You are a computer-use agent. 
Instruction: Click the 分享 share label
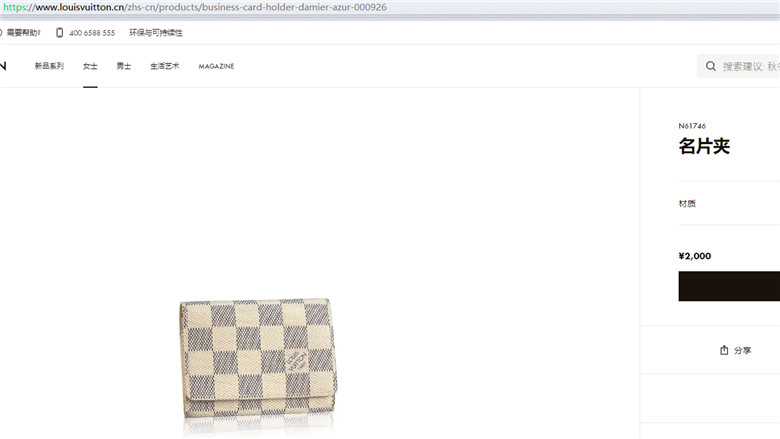pos(742,351)
